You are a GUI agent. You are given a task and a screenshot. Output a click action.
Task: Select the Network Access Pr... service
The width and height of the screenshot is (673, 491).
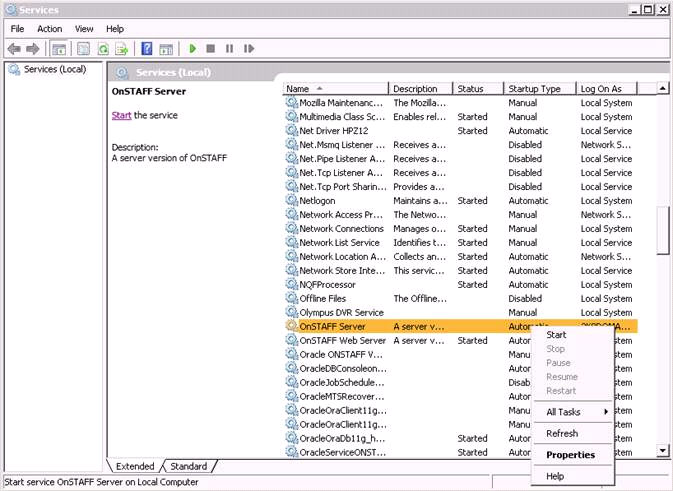(461, 215)
